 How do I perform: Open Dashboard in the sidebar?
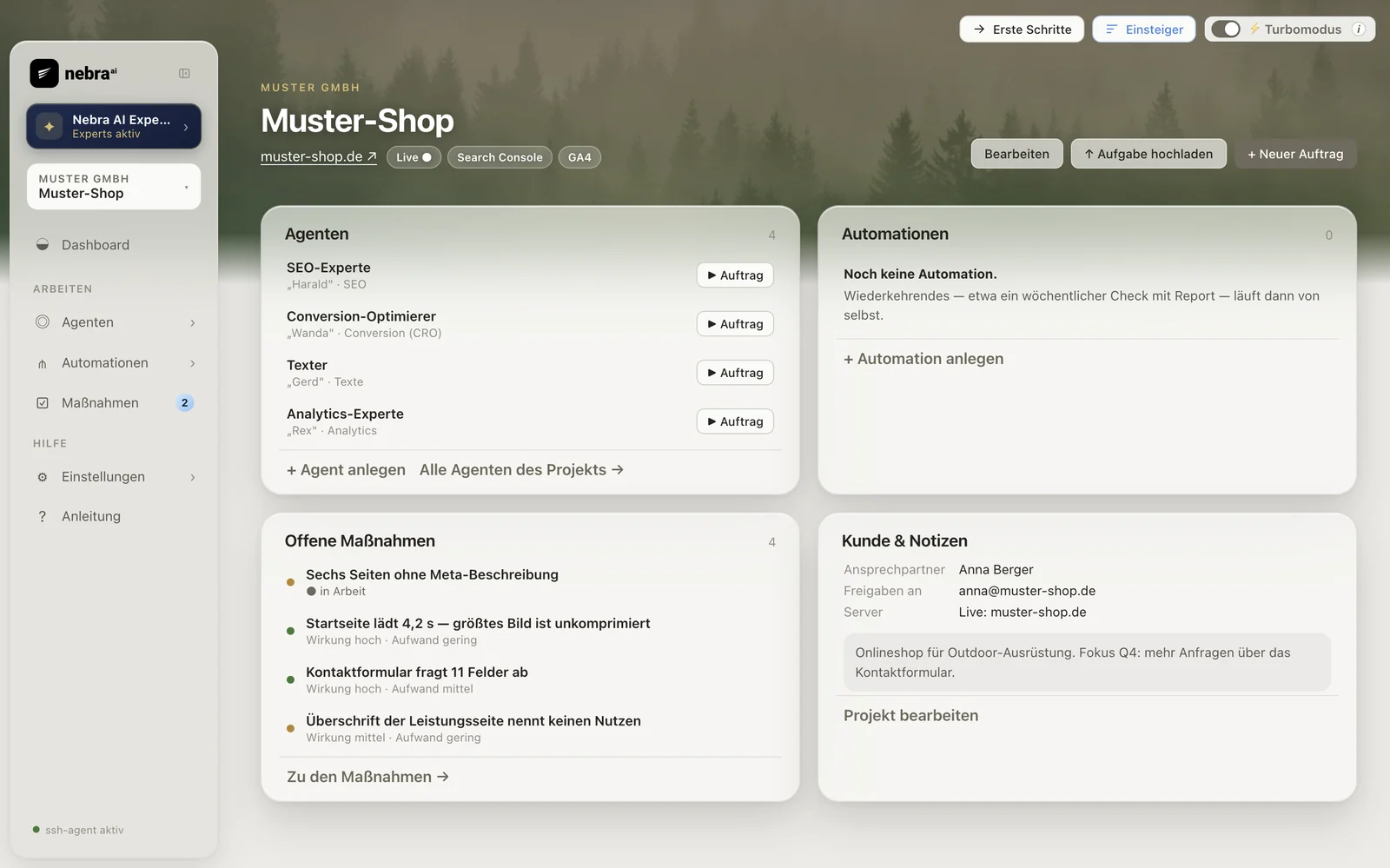(x=114, y=245)
